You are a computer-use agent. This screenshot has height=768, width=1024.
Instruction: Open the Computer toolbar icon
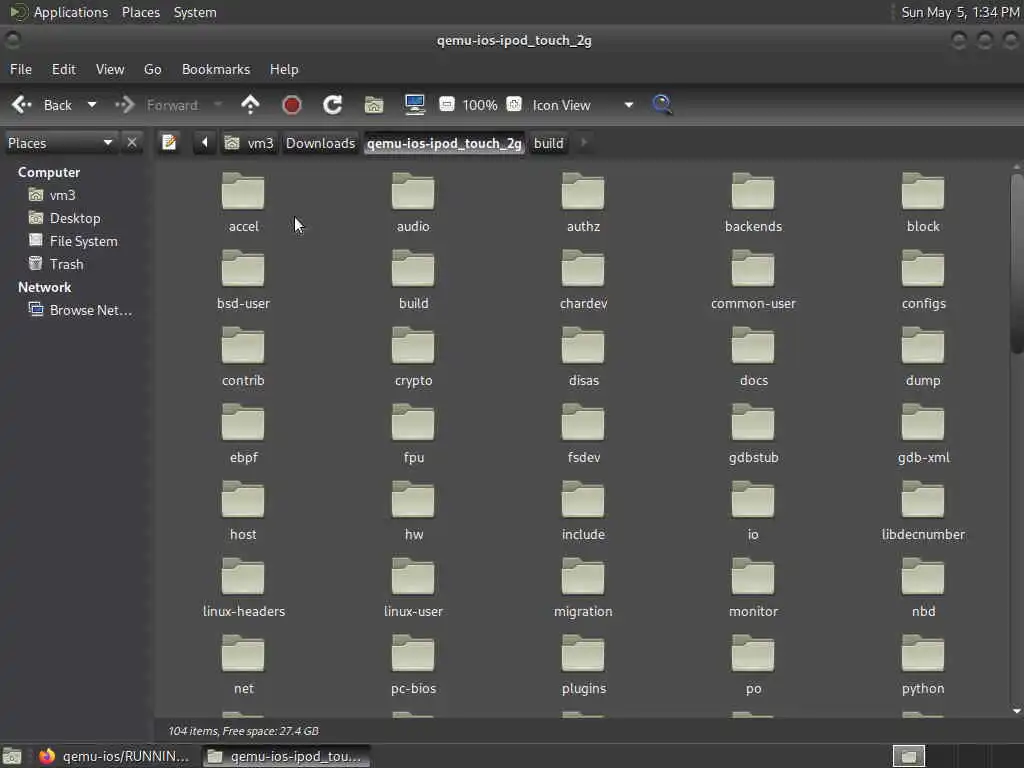[415, 104]
